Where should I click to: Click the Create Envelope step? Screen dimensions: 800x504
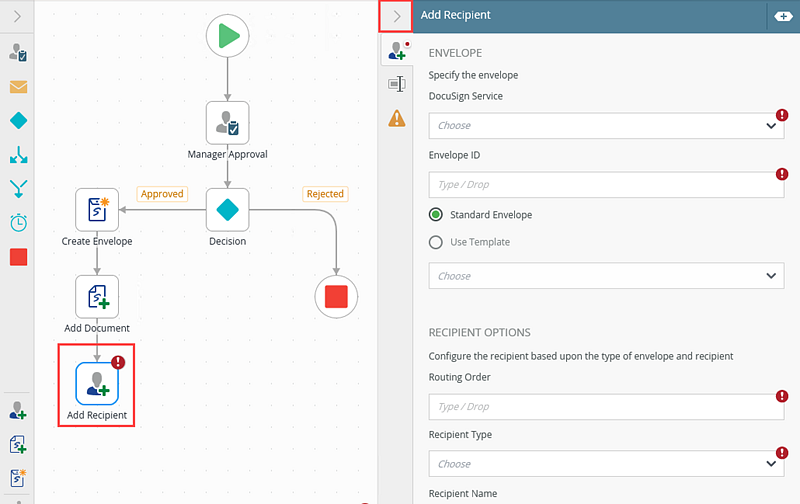coord(97,210)
